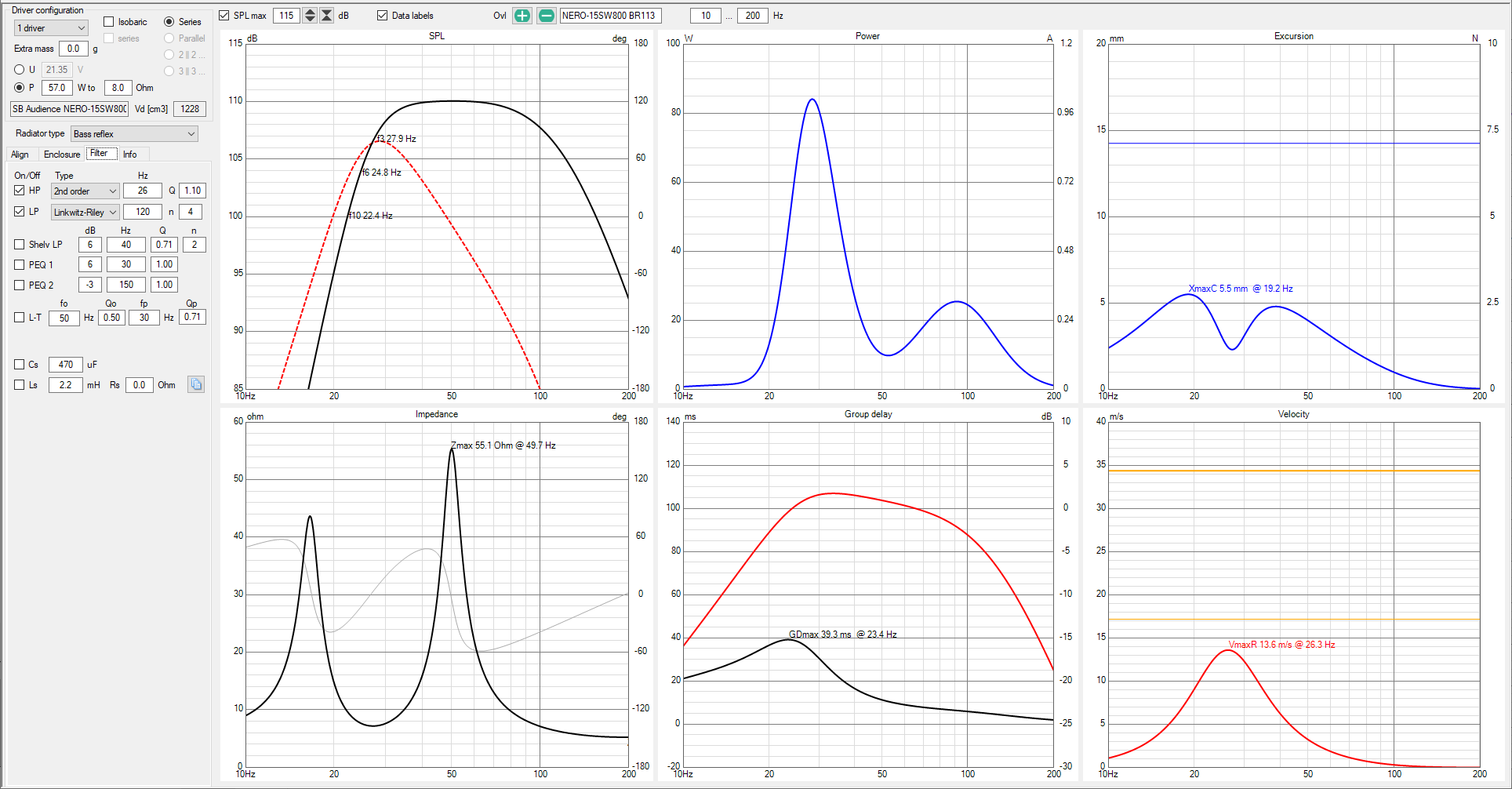This screenshot has width=1512, height=789.
Task: Click the VmaxR 13.6 m/s velocity label
Action: click(1281, 645)
